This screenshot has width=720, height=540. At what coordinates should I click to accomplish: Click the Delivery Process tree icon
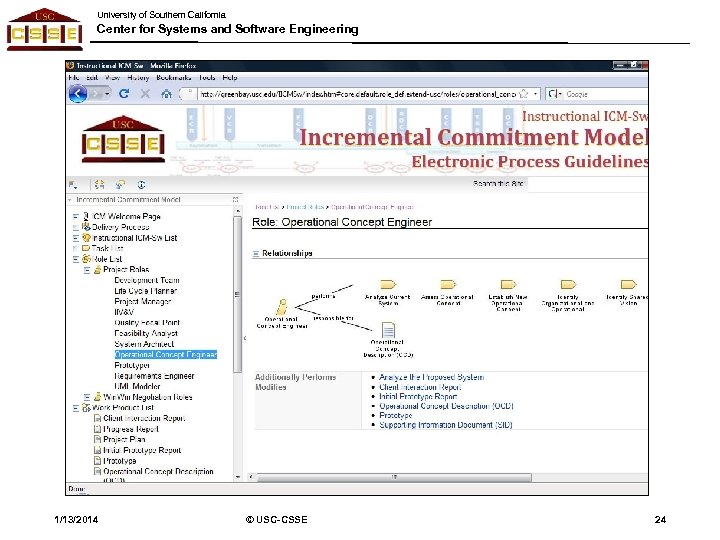[x=86, y=227]
